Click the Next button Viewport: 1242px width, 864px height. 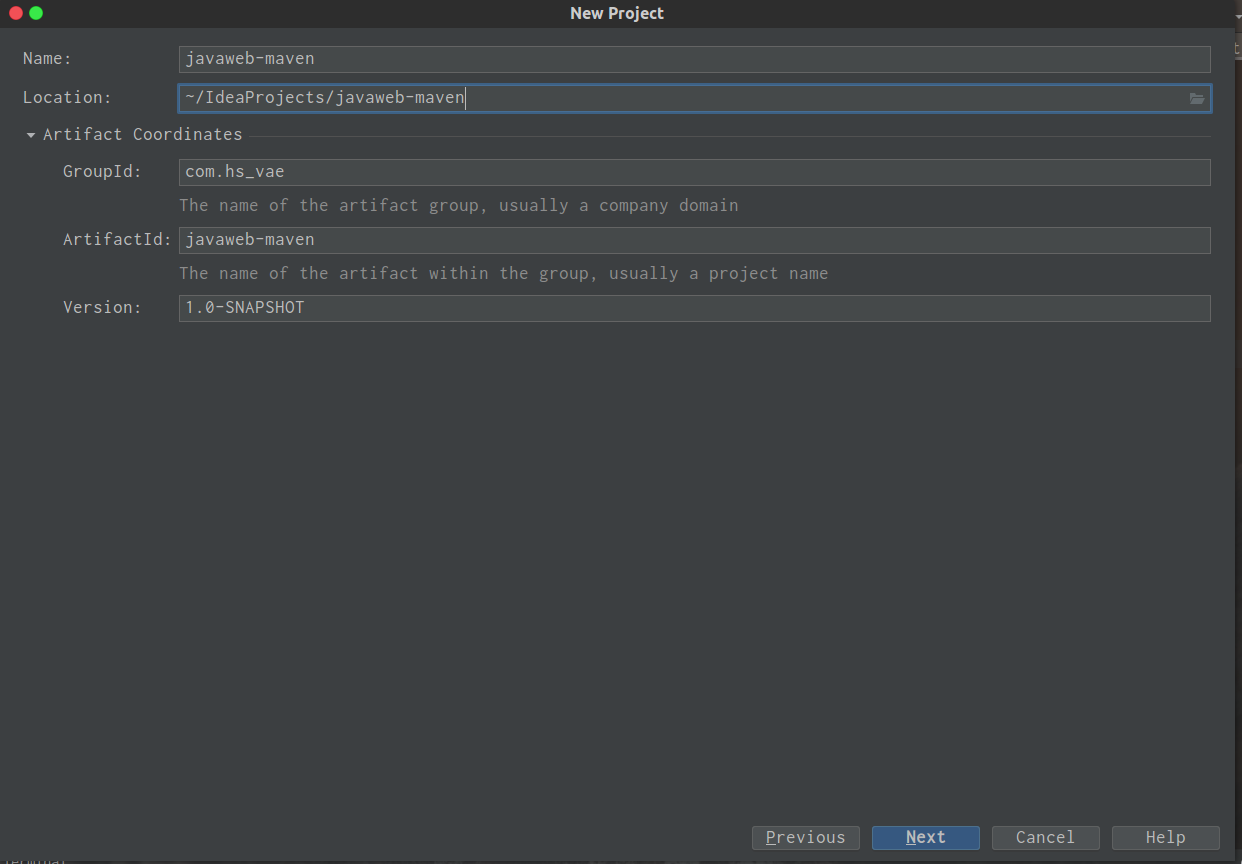point(926,838)
